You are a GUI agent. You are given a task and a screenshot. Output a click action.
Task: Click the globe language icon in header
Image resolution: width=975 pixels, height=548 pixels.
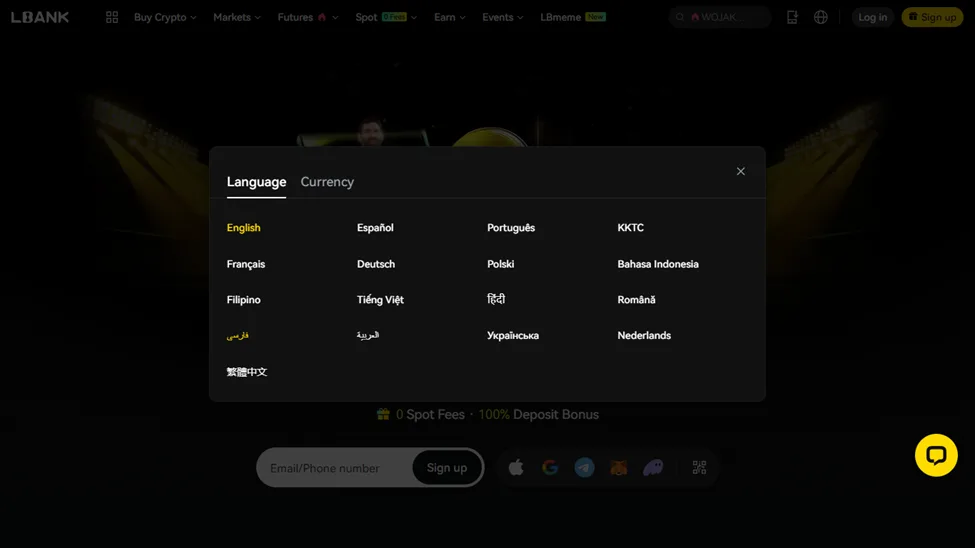pos(820,17)
